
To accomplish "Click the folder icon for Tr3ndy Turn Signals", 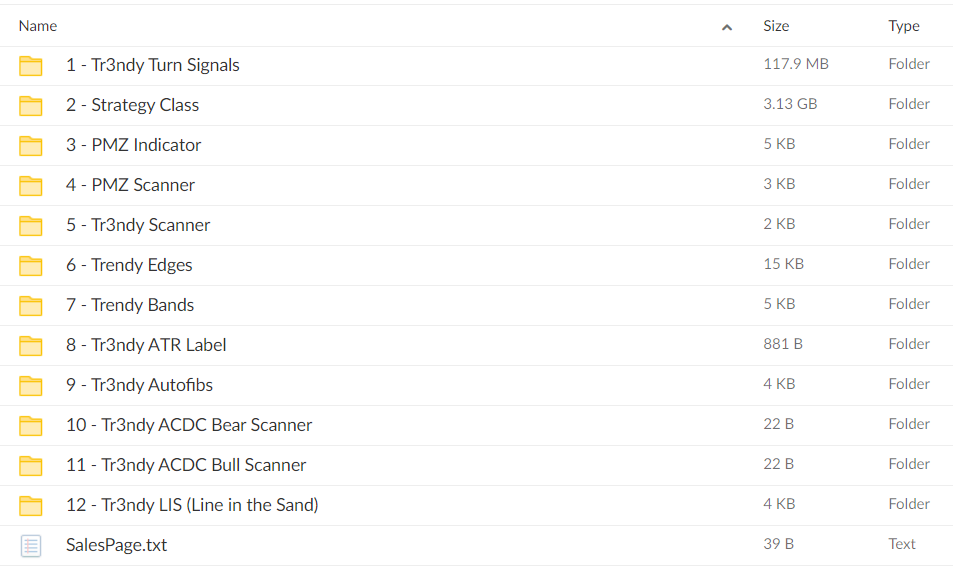I will pos(31,66).
